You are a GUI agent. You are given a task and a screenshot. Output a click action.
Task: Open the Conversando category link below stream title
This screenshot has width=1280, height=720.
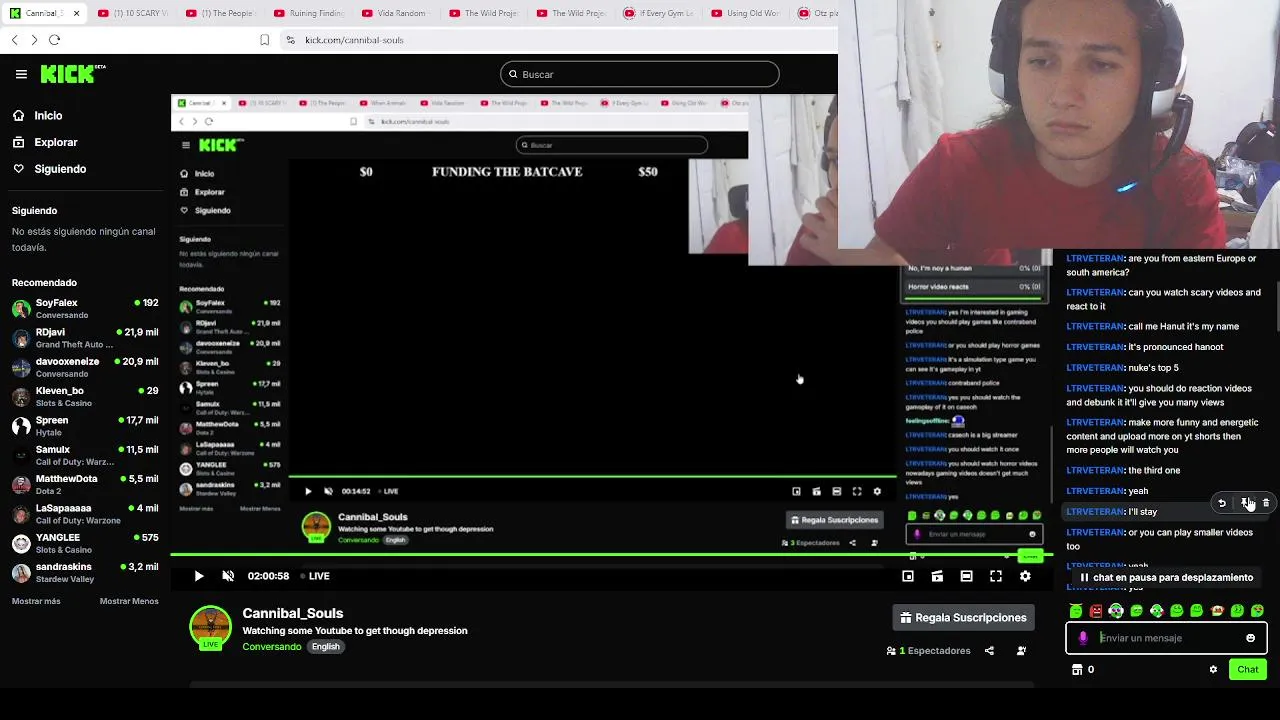click(272, 647)
